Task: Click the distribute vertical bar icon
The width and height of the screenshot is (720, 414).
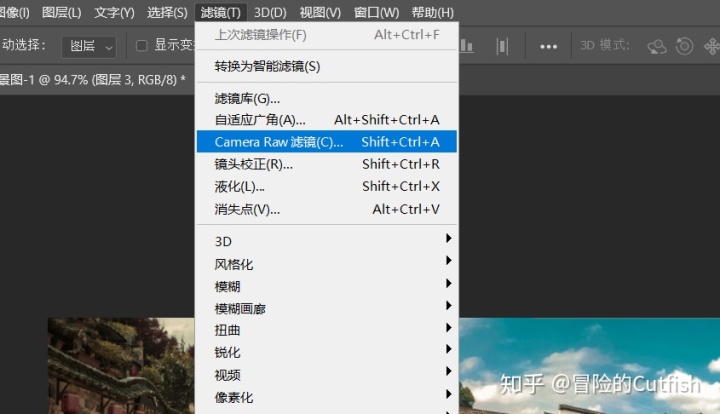Action: click(x=502, y=46)
